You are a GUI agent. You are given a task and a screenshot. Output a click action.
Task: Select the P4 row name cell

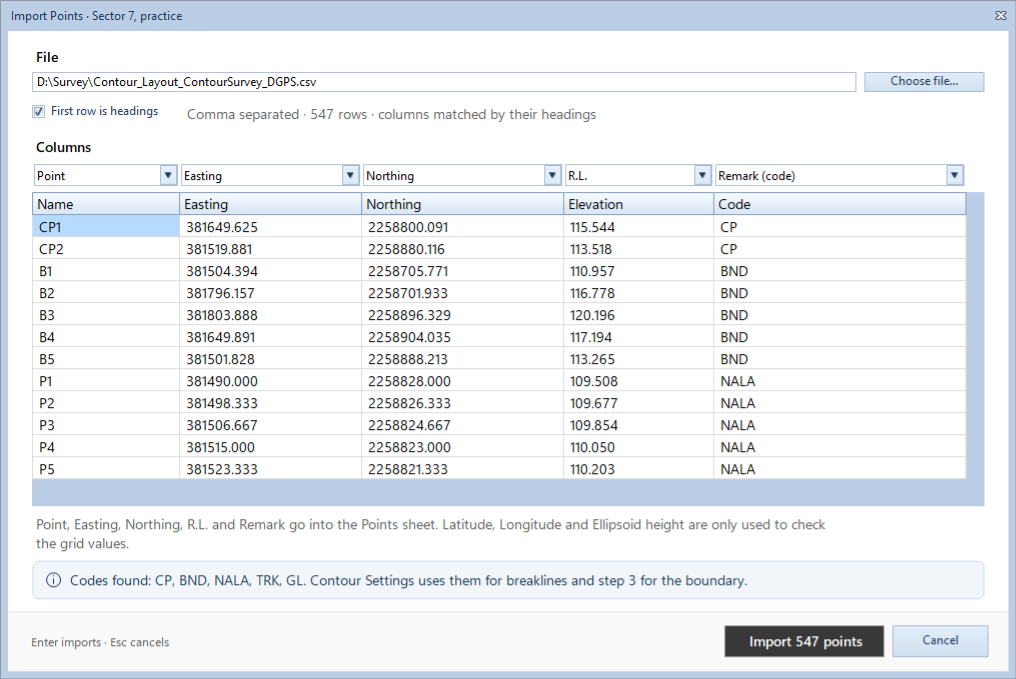click(106, 447)
